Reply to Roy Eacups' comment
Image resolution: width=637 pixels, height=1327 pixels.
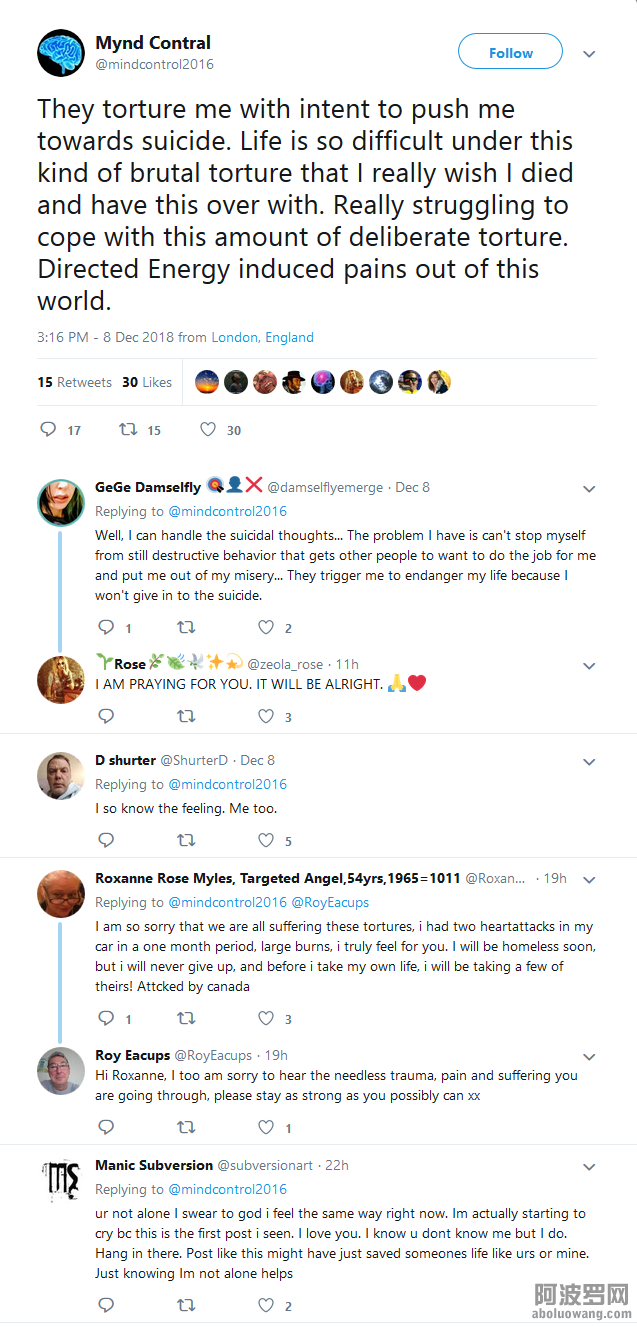106,1127
